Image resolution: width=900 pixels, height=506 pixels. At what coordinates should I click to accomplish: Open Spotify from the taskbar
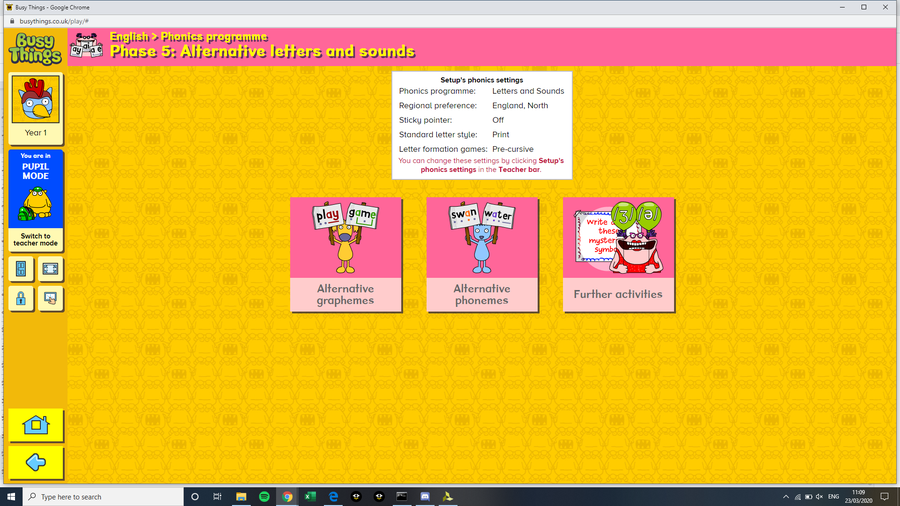click(264, 496)
